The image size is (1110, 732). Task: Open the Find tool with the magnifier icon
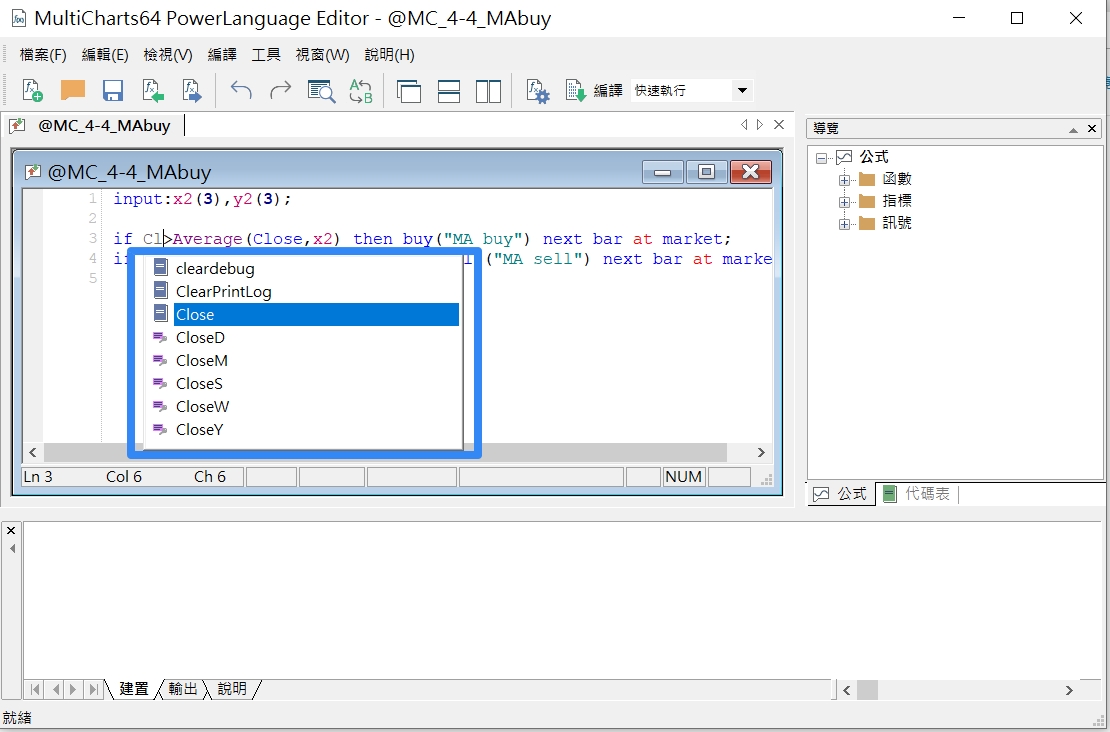tap(321, 91)
